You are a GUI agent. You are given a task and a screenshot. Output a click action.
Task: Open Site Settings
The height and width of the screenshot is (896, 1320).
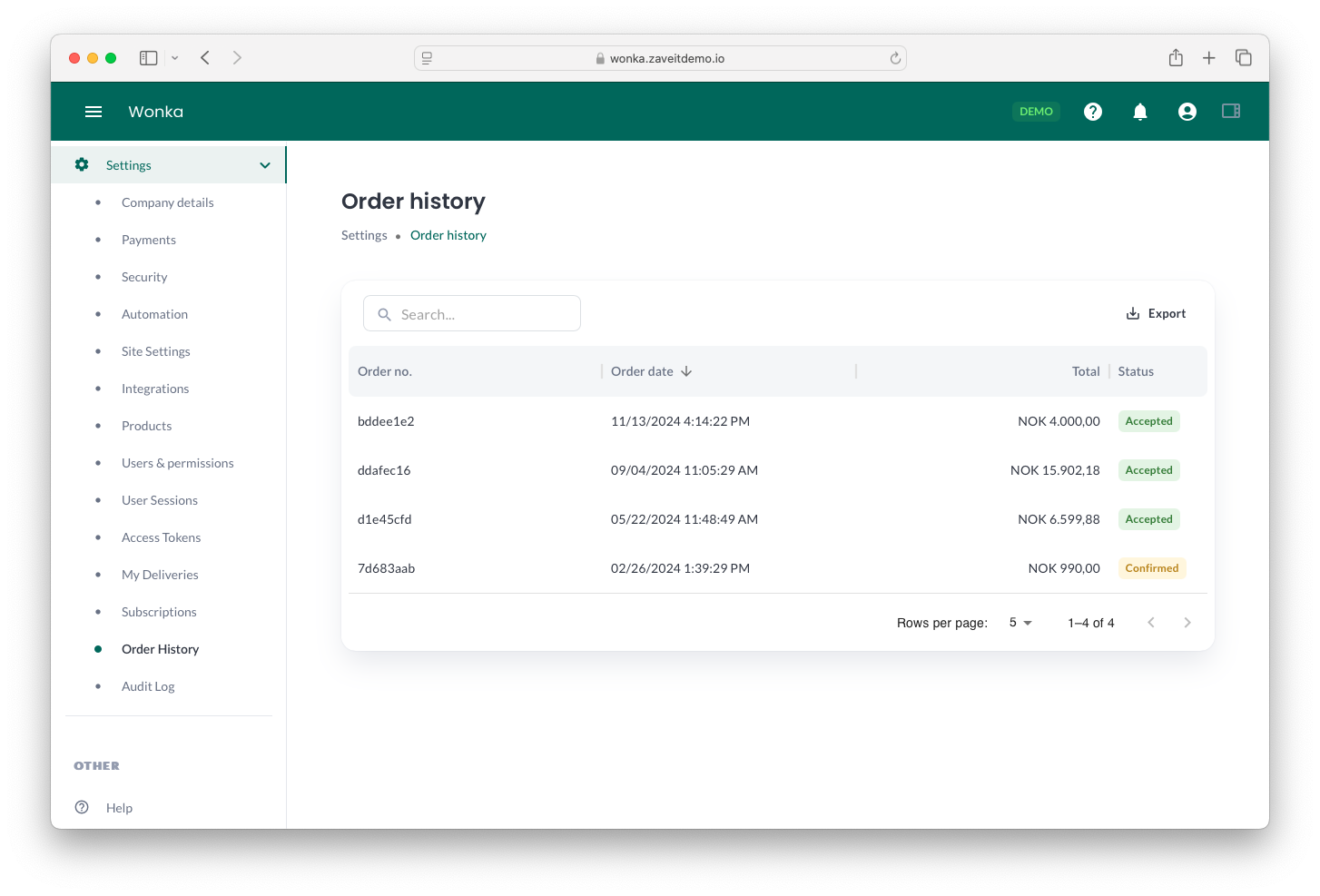[156, 351]
